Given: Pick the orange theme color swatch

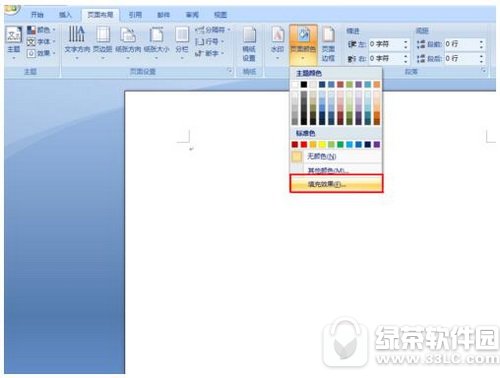Looking at the screenshot, I should (x=377, y=84).
